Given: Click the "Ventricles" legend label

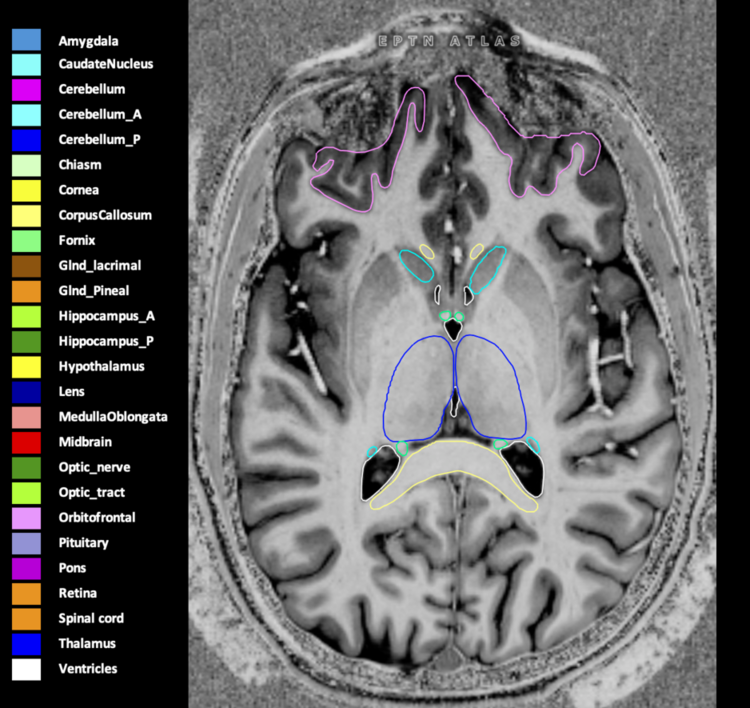Looking at the screenshot, I should point(88,669).
